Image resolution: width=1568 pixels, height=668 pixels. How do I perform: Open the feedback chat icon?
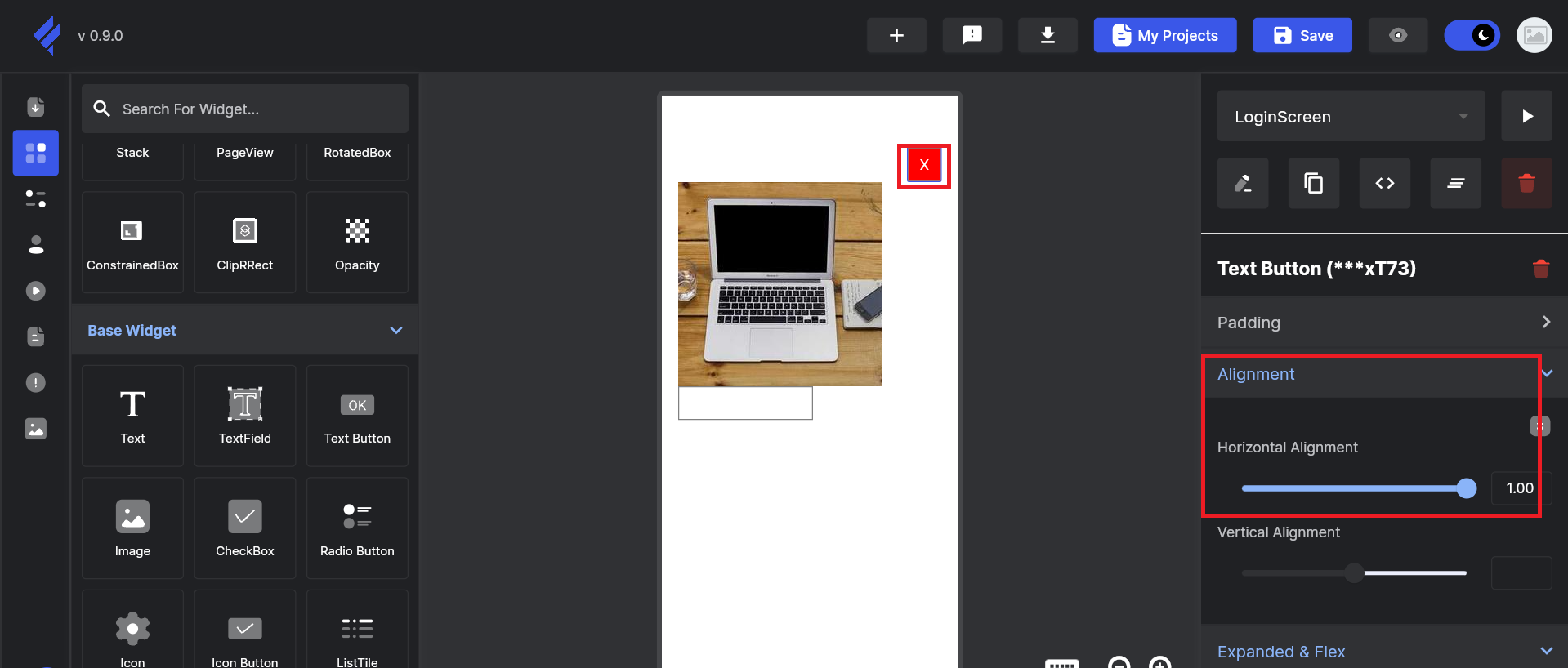pos(972,35)
